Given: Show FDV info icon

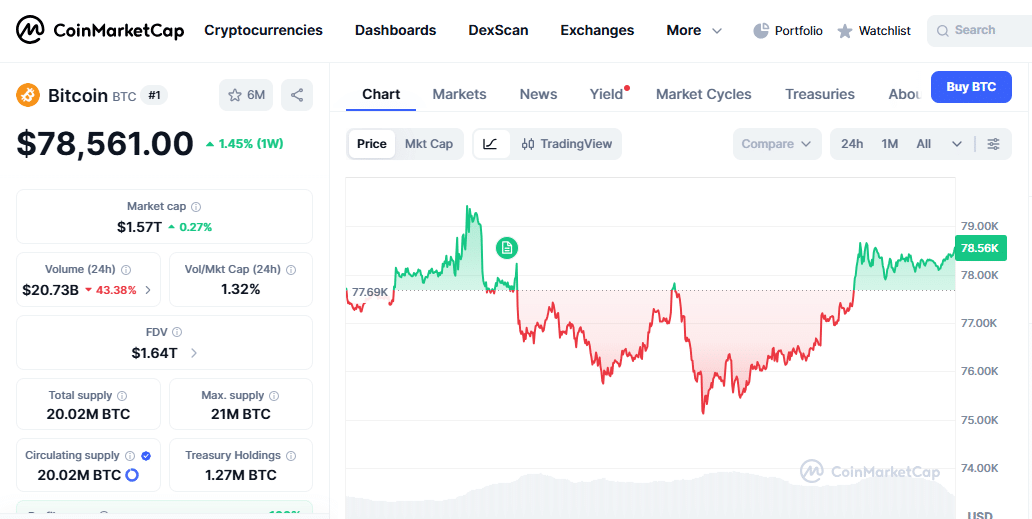Looking at the screenshot, I should point(176,332).
